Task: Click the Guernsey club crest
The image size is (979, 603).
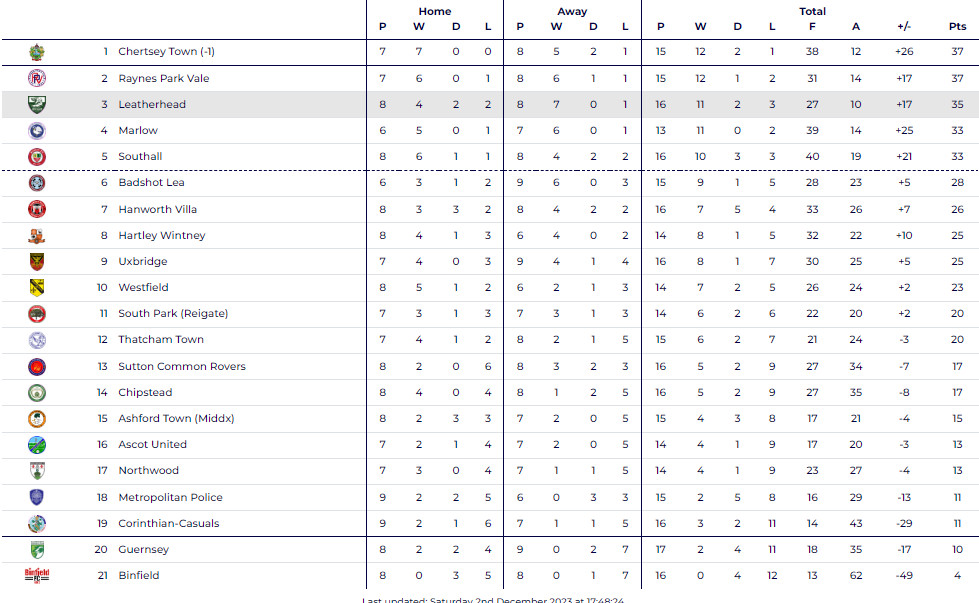Action: pyautogui.click(x=37, y=549)
